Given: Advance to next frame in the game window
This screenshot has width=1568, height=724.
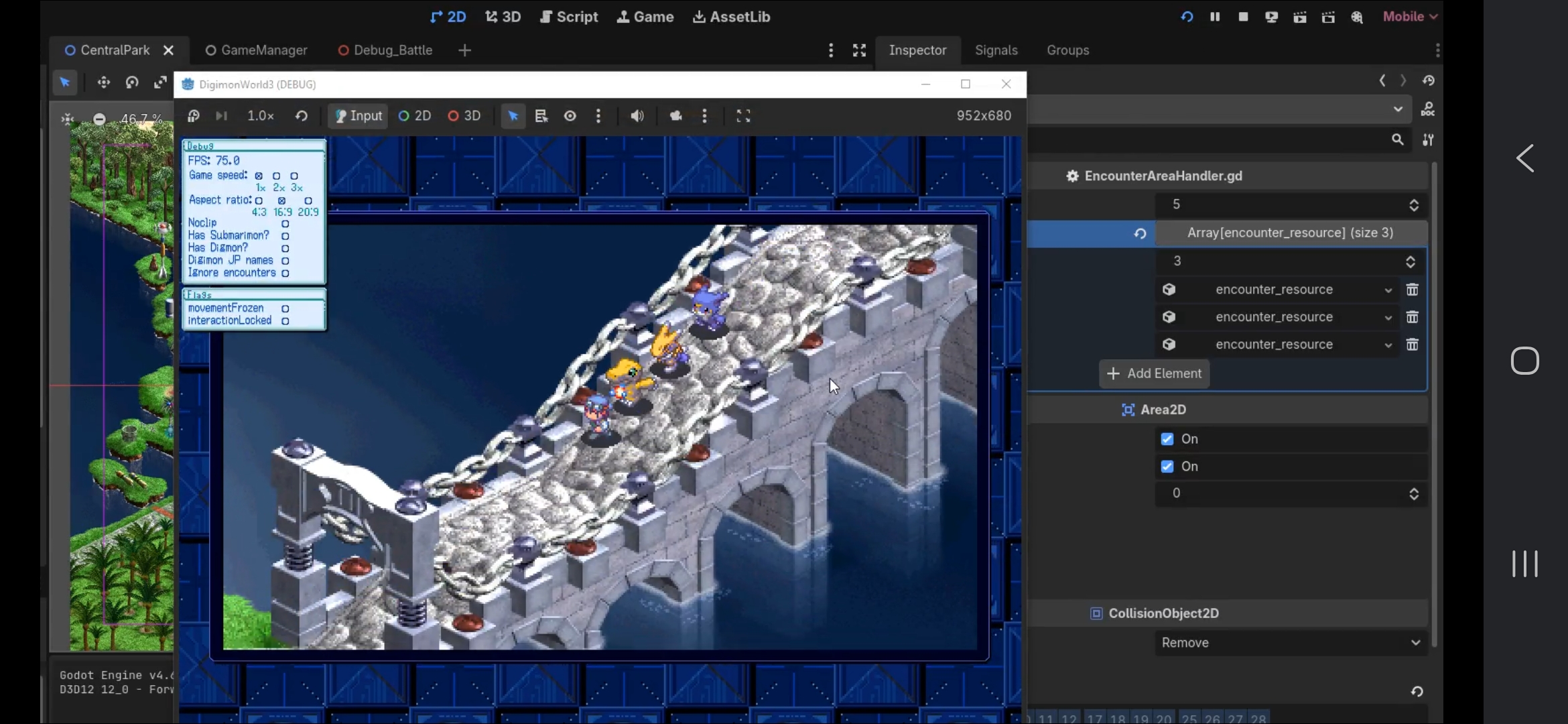Looking at the screenshot, I should [x=221, y=116].
